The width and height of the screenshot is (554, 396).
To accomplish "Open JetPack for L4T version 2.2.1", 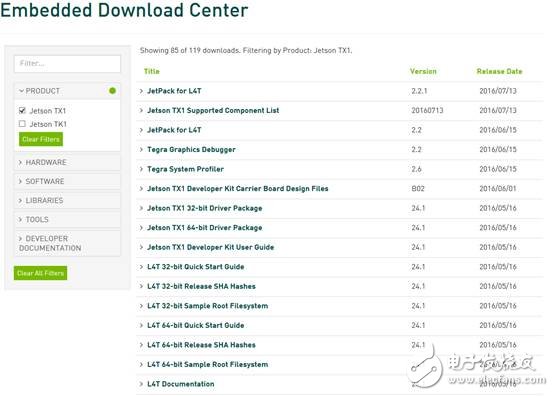I will [x=174, y=91].
